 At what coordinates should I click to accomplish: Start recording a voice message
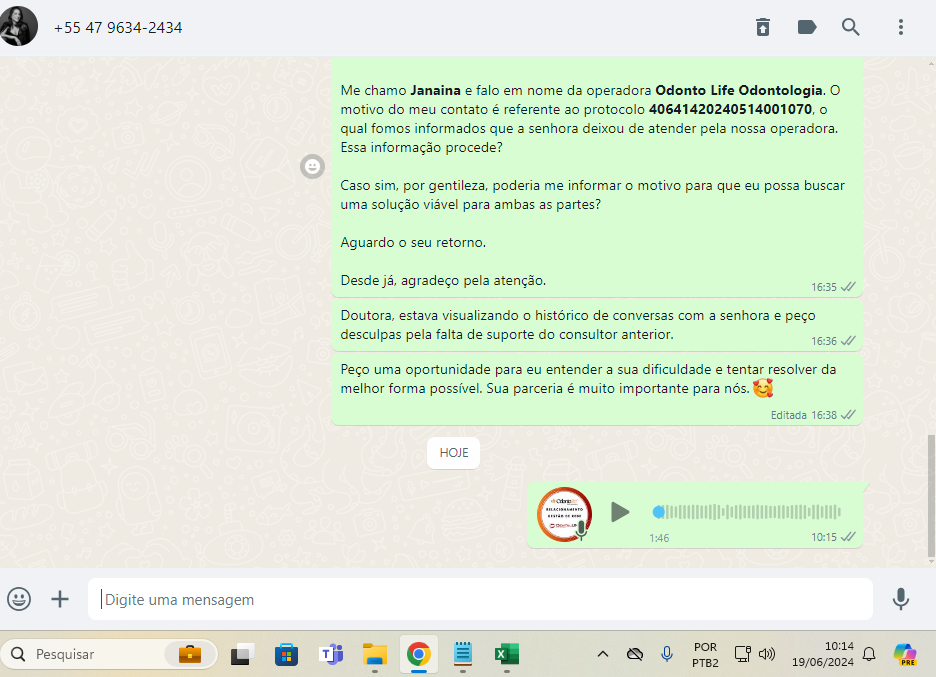[x=901, y=599]
